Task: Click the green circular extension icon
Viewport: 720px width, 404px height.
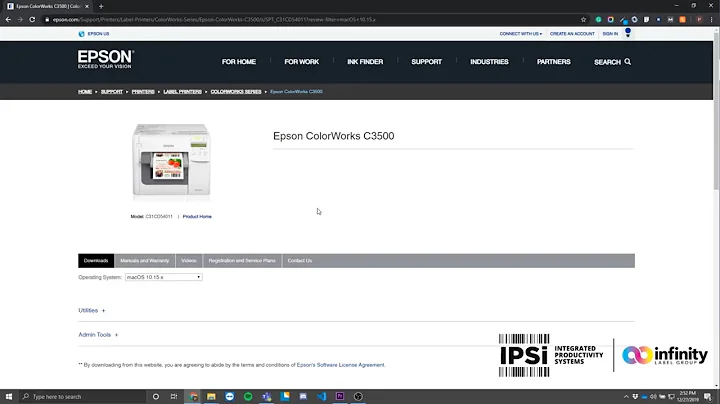Action: [598, 20]
